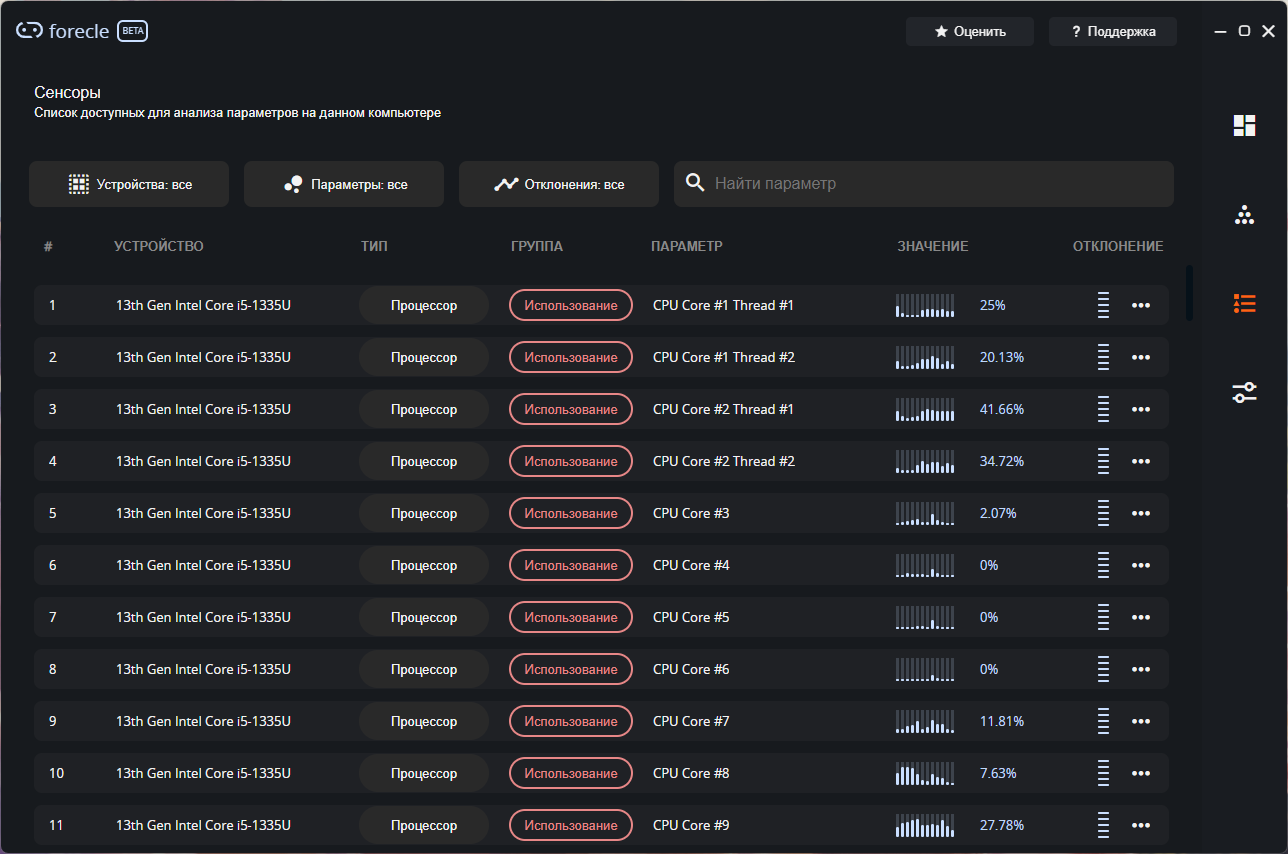Open the Устройства: все filter

click(129, 184)
